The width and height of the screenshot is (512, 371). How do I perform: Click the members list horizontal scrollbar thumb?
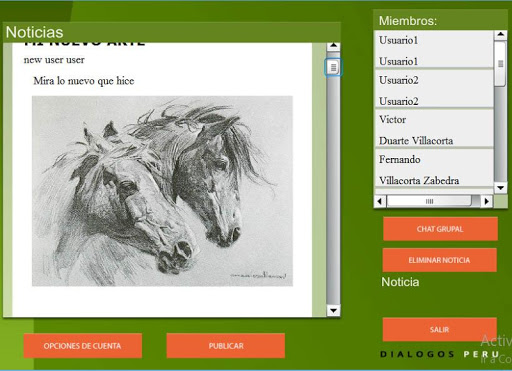point(429,201)
